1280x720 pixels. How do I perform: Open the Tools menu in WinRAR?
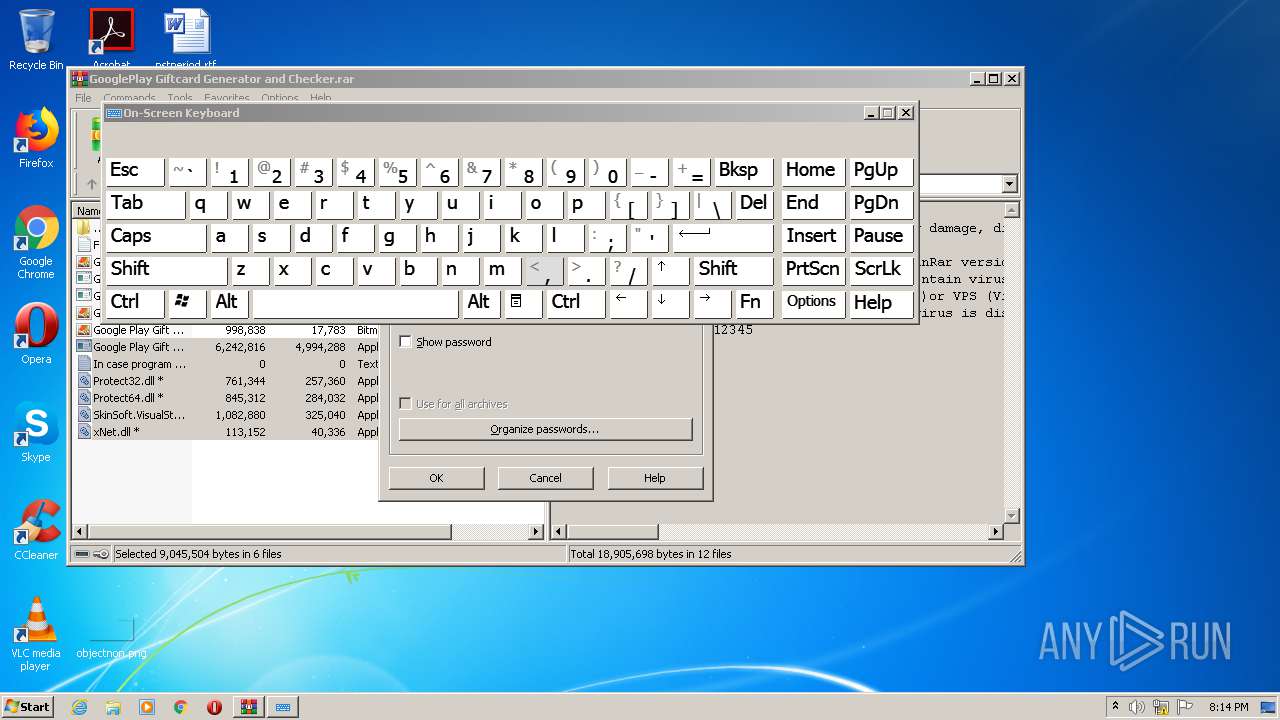[x=180, y=98]
